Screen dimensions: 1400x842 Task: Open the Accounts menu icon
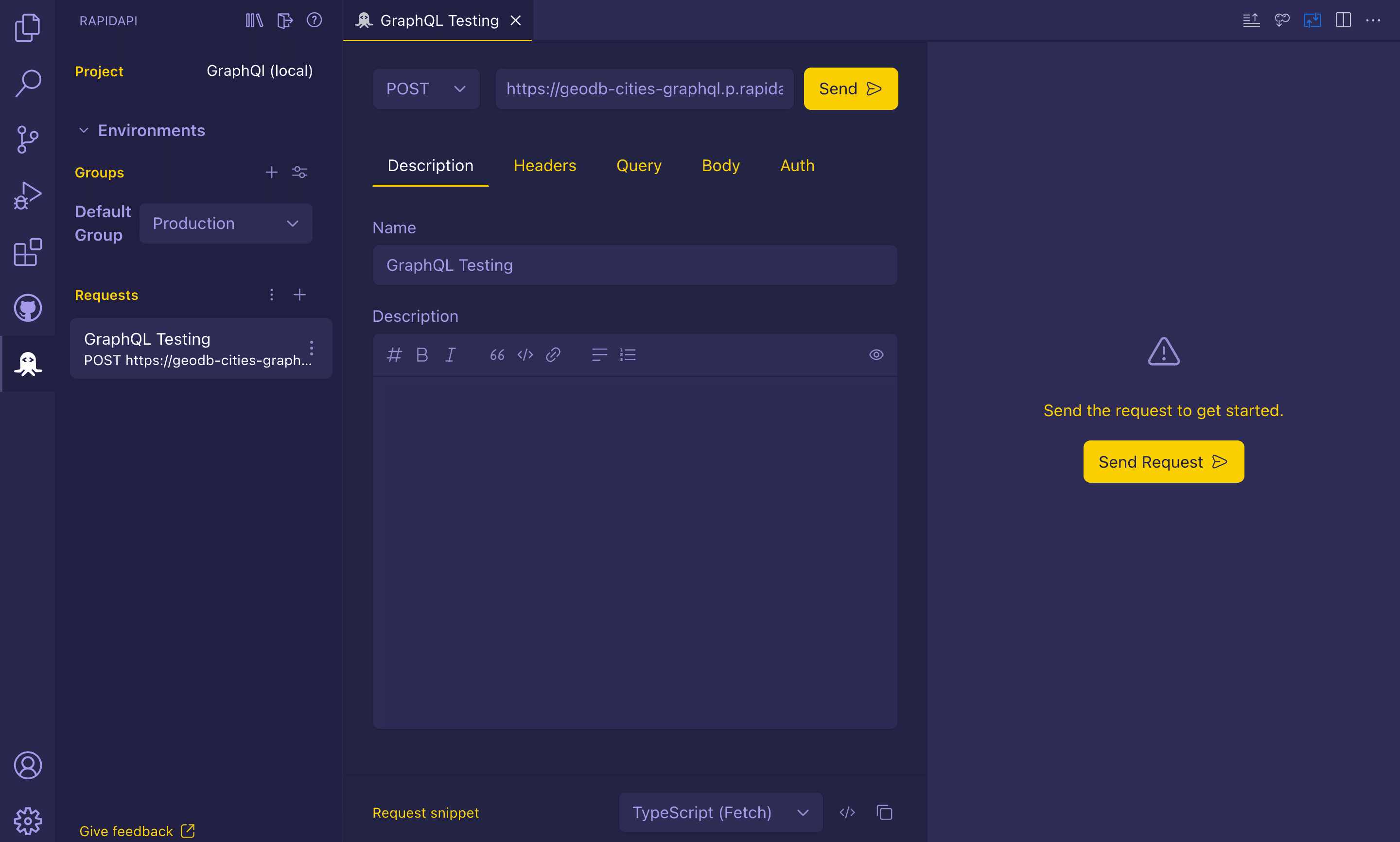pos(27,765)
